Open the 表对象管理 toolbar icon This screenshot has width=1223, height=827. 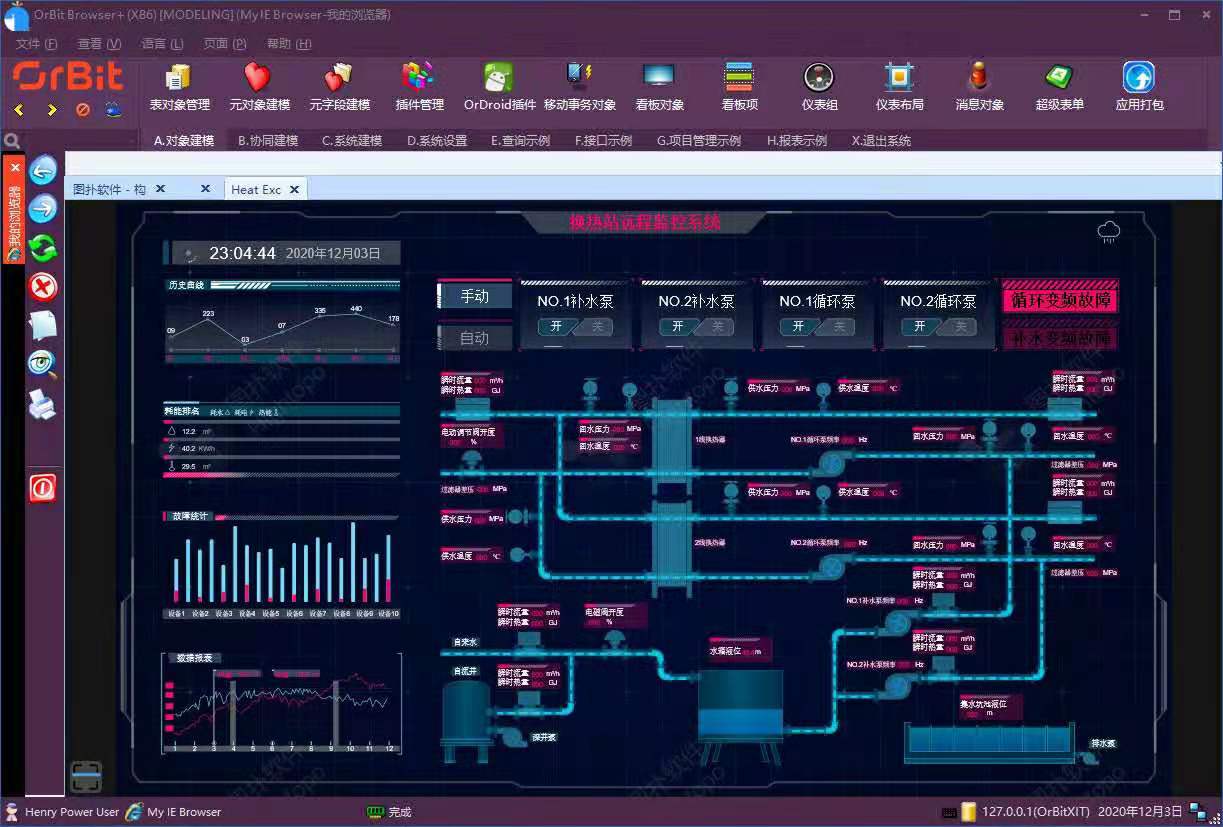point(179,86)
